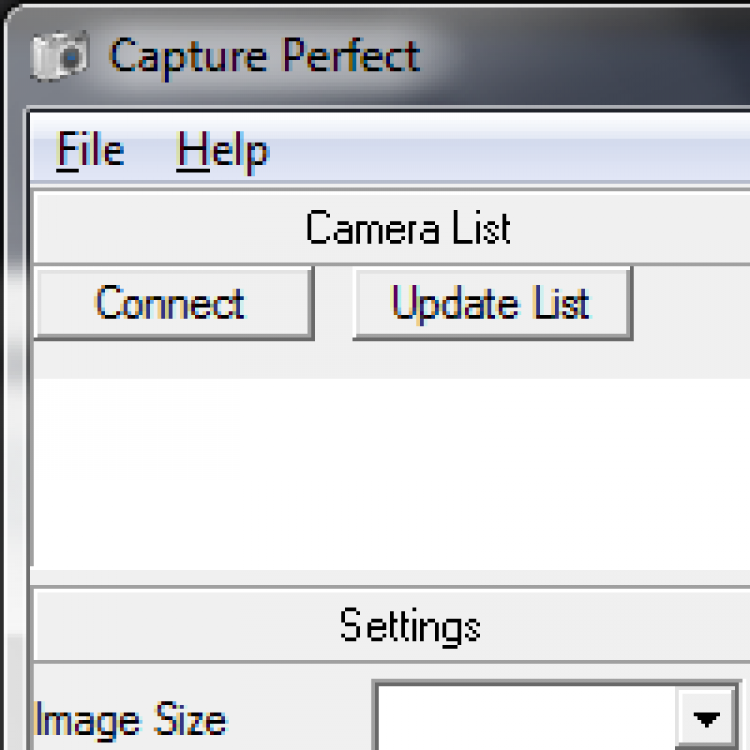
Task: Click the Camera List header bar
Action: coord(391,228)
